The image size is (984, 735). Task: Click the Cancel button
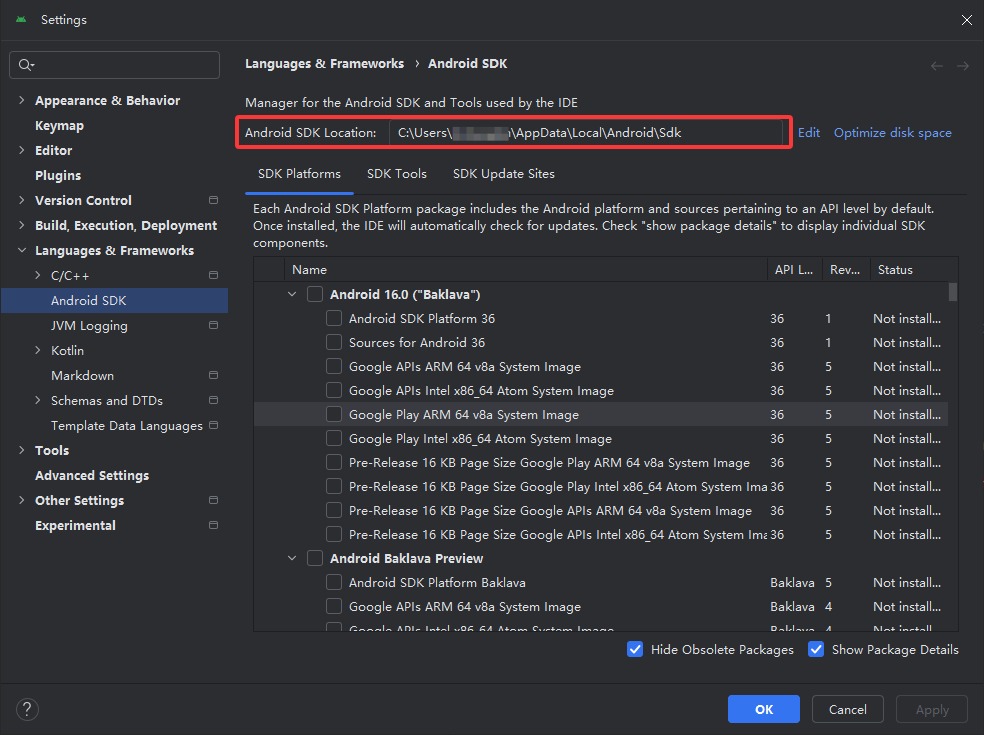(848, 709)
